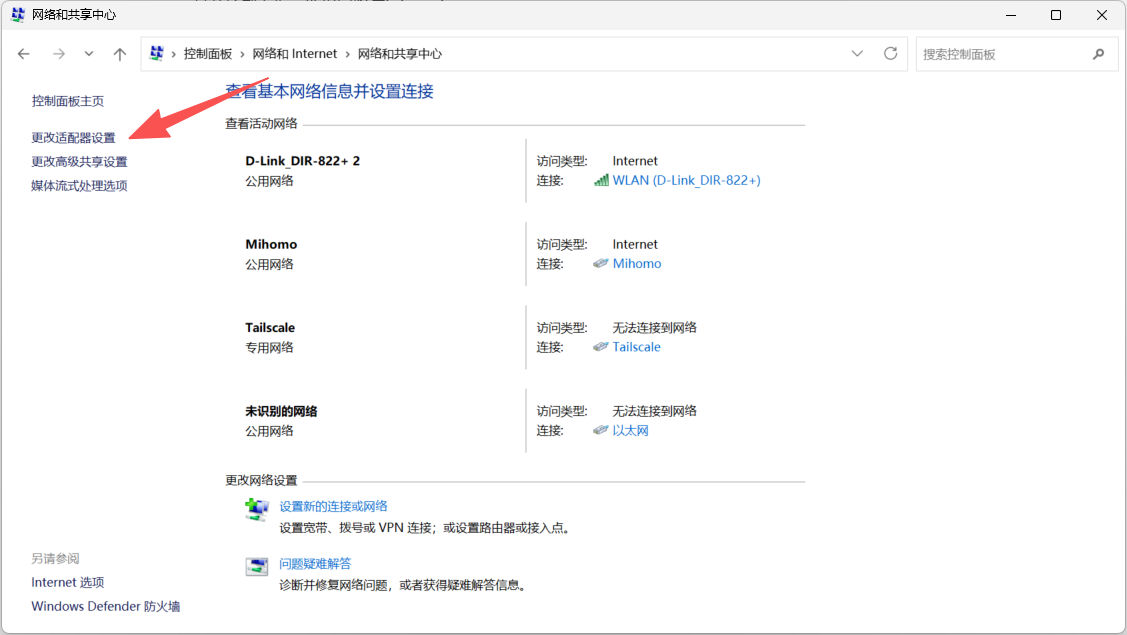Click the new connection setup icon

coord(257,510)
